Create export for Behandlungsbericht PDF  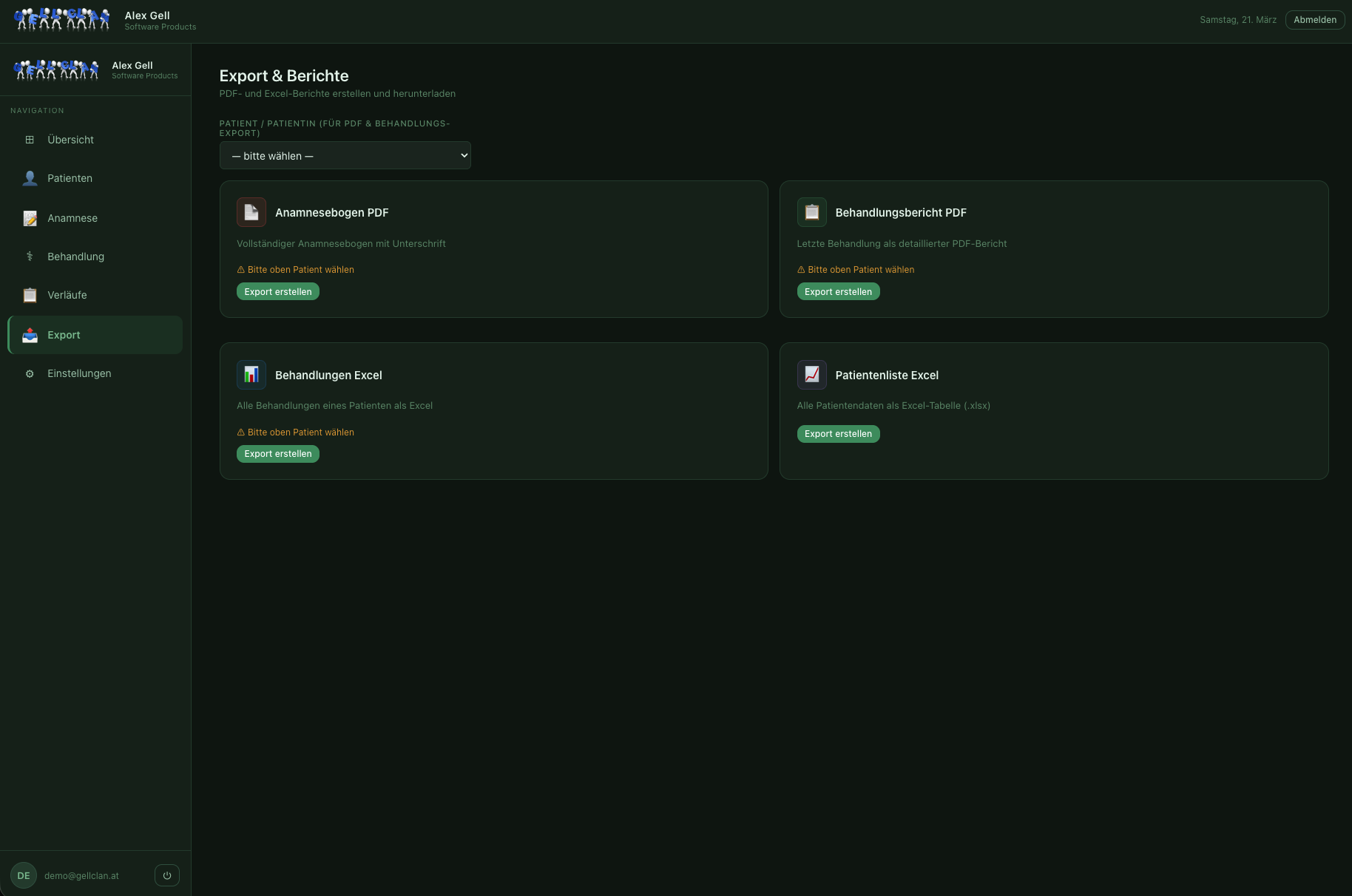(x=838, y=291)
